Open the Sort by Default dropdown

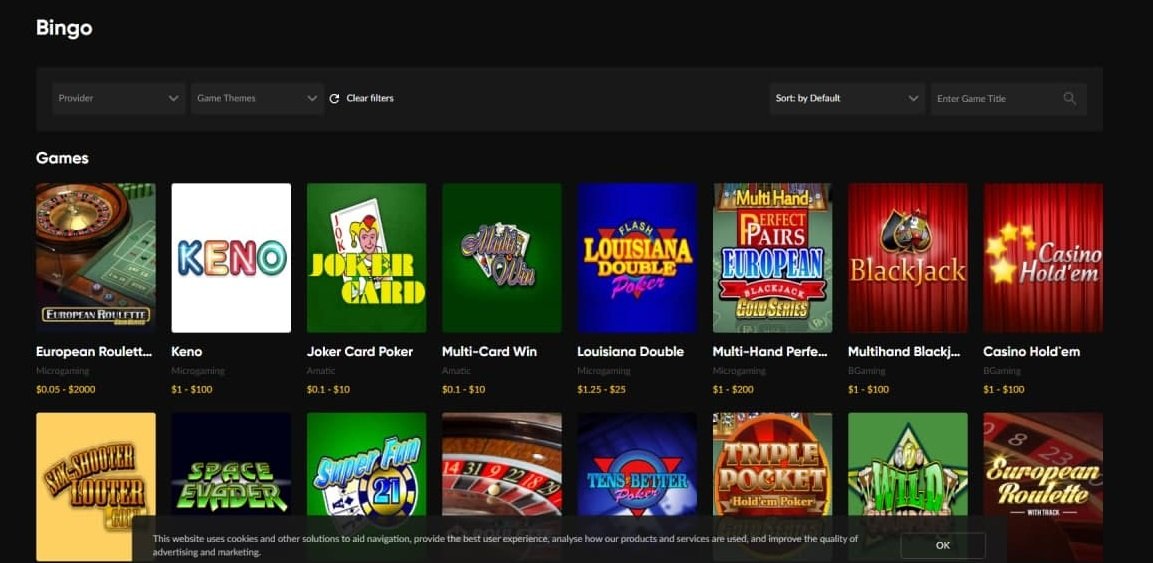(x=846, y=98)
